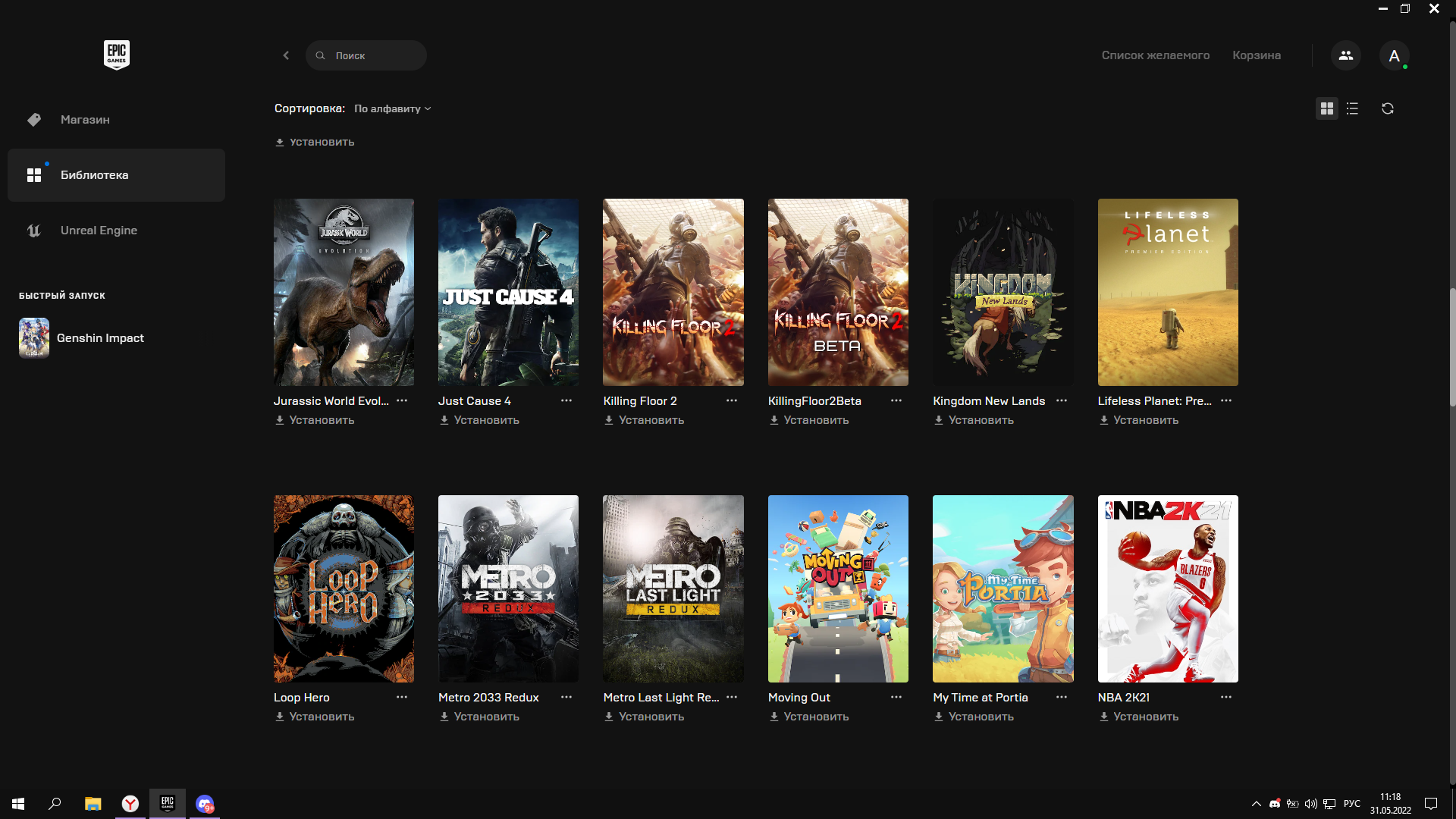Install My Time at Portia
The height and width of the screenshot is (819, 1456).
point(974,717)
